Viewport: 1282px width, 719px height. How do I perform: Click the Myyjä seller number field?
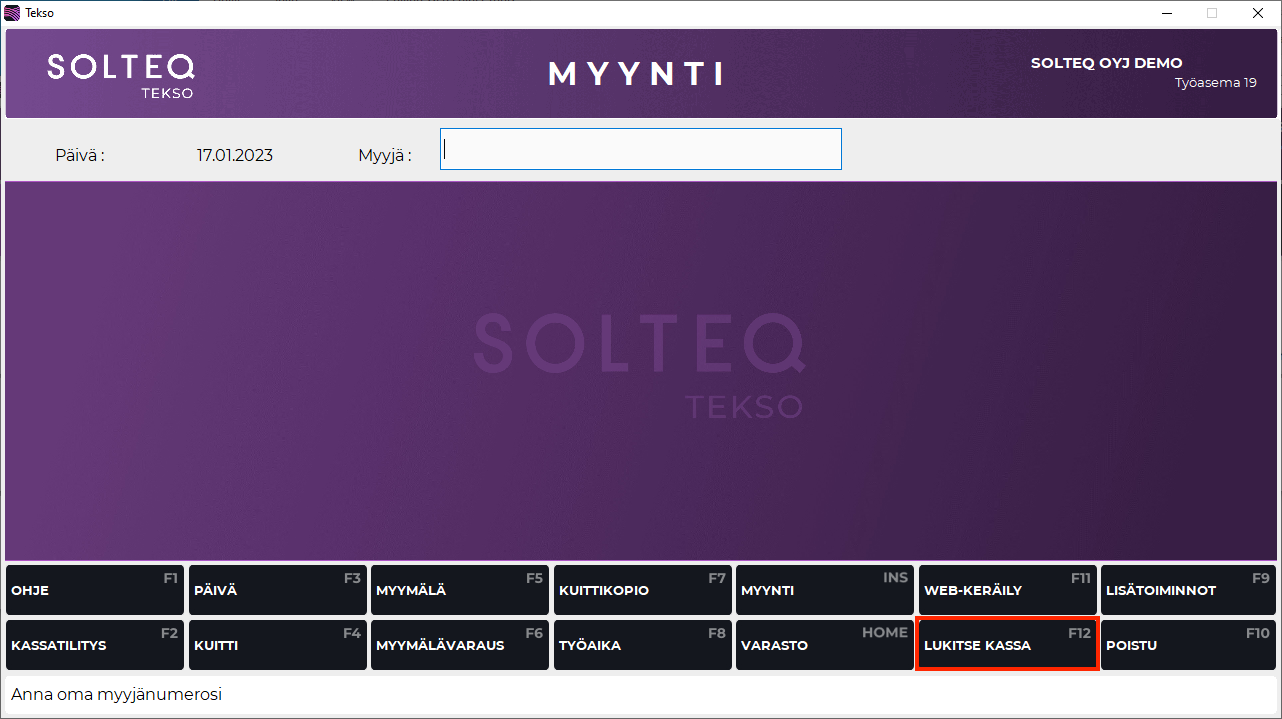[x=640, y=149]
